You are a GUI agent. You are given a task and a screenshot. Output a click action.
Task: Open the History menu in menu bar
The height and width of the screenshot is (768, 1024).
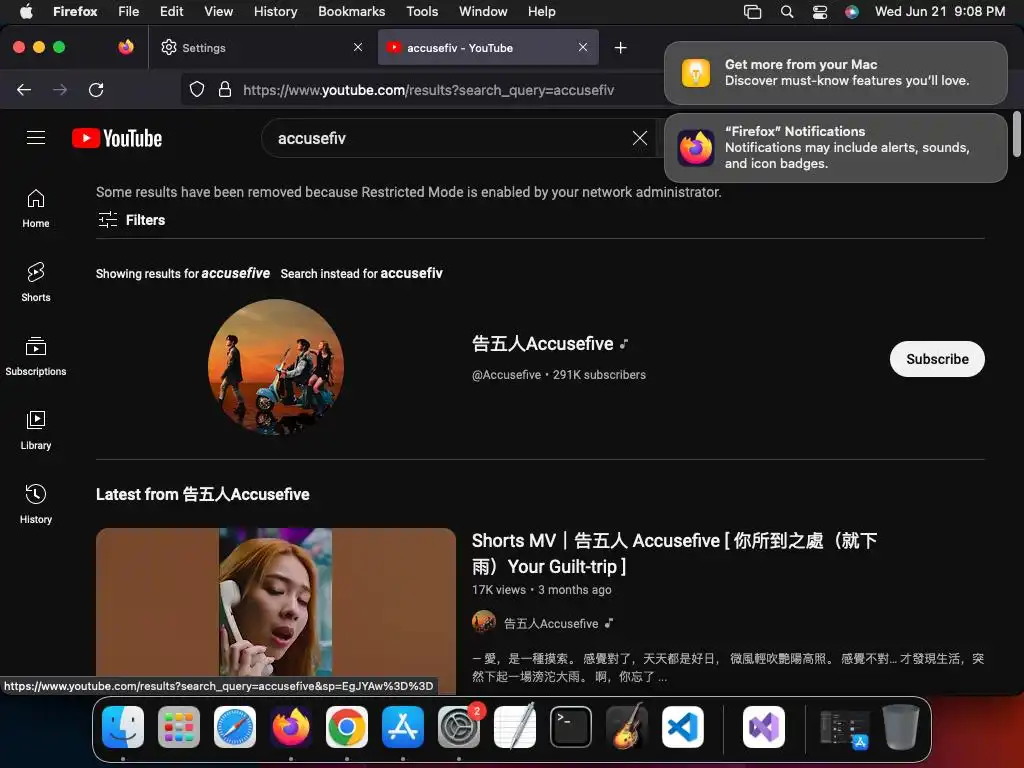276,12
